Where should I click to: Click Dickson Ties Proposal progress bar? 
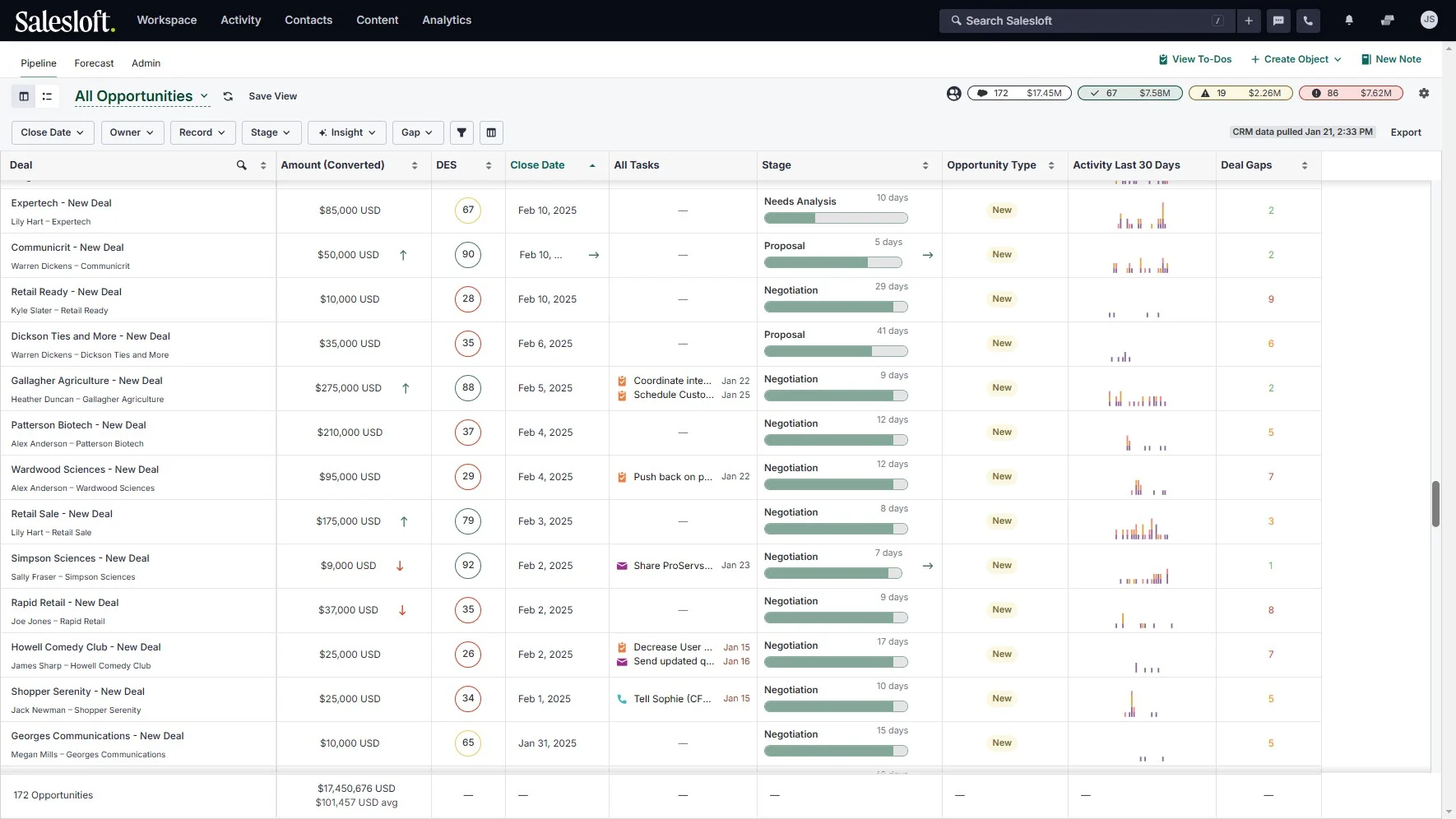(836, 351)
